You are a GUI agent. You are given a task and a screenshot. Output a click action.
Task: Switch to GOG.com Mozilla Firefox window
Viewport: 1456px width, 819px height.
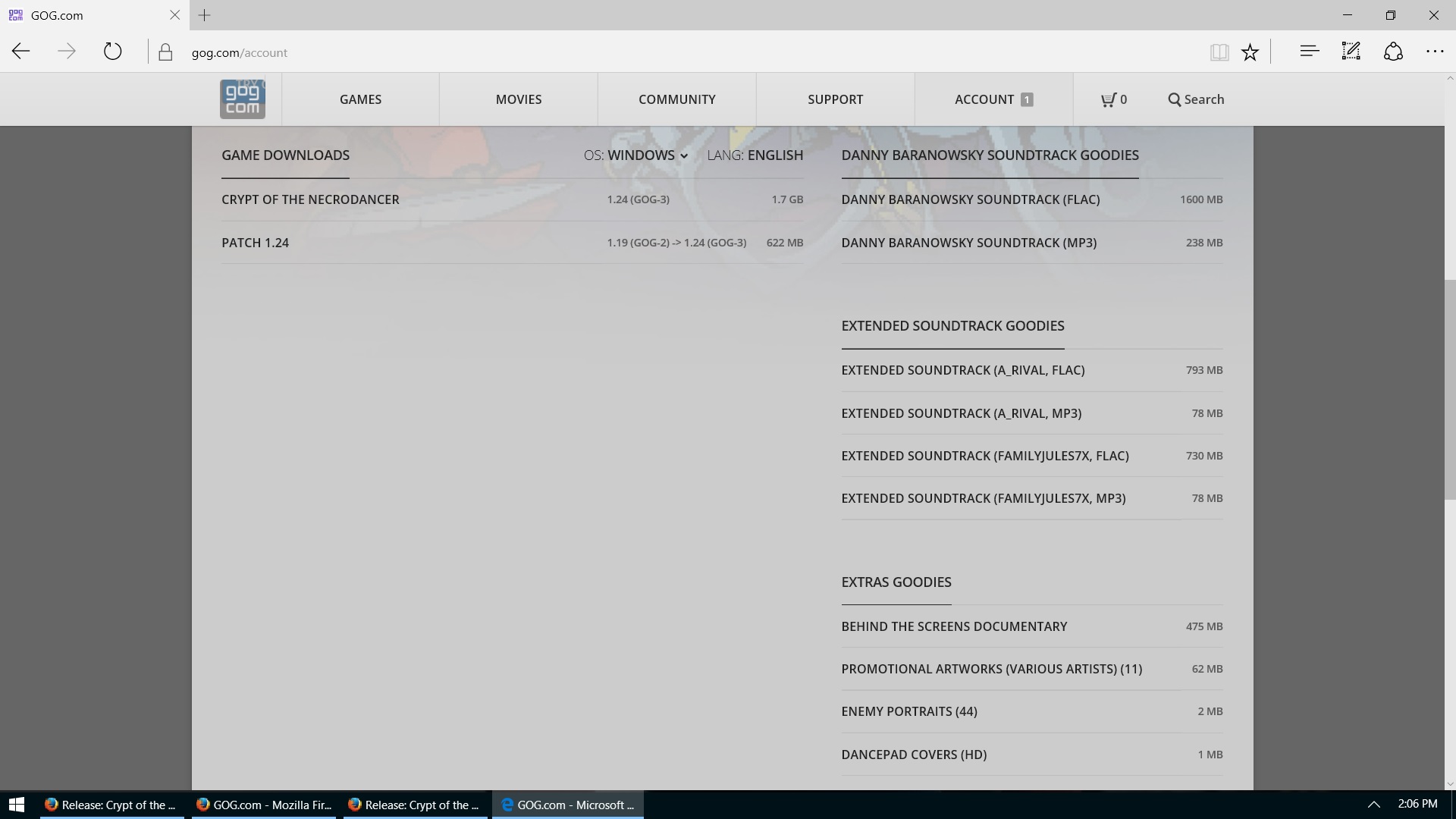(265, 805)
